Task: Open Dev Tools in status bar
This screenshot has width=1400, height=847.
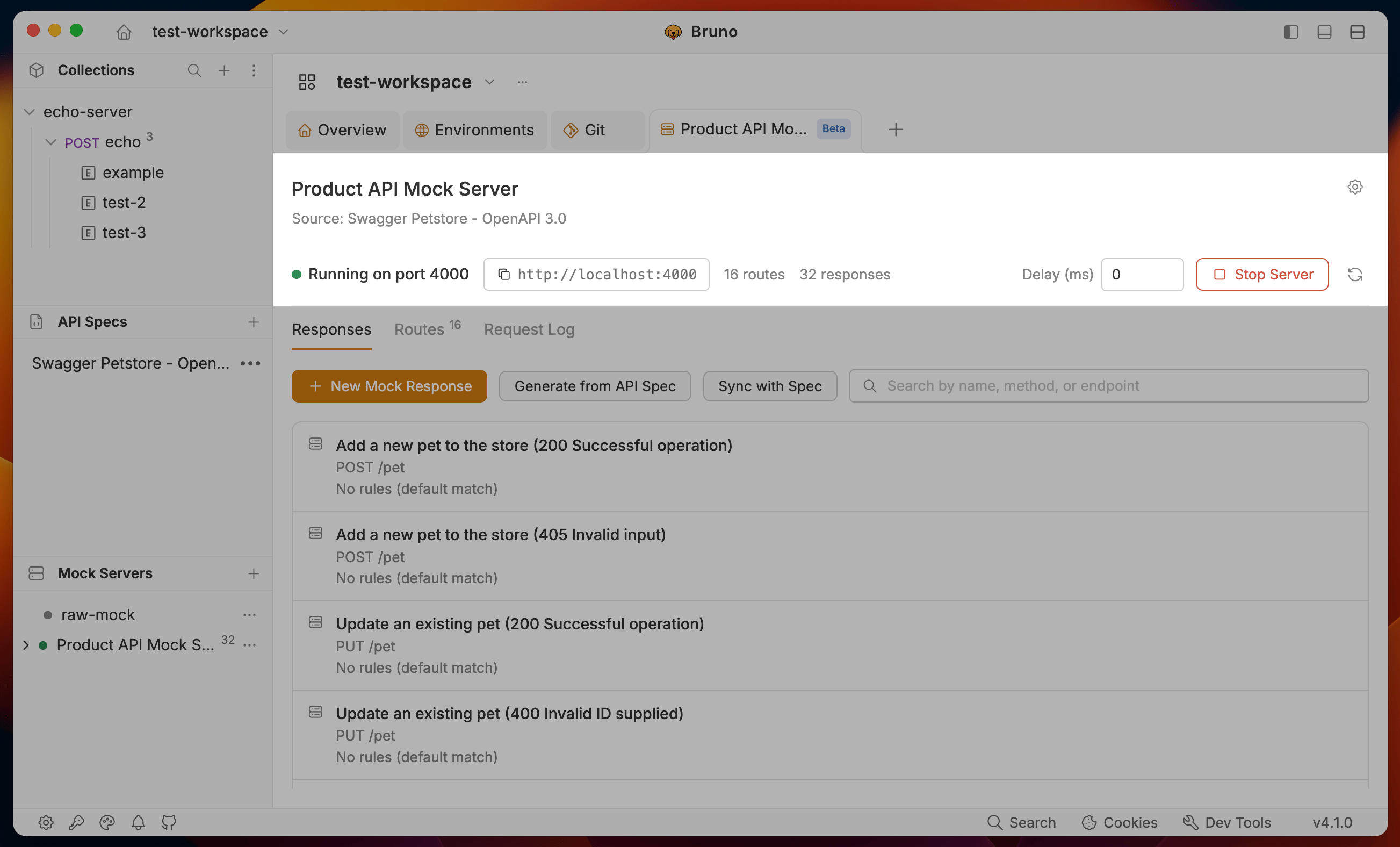Action: pos(1226,823)
